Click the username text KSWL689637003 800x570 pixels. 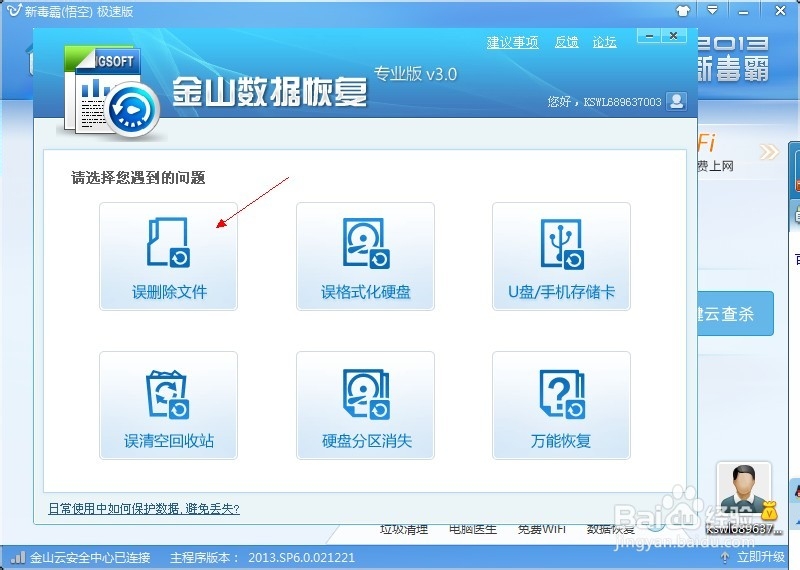(622, 102)
